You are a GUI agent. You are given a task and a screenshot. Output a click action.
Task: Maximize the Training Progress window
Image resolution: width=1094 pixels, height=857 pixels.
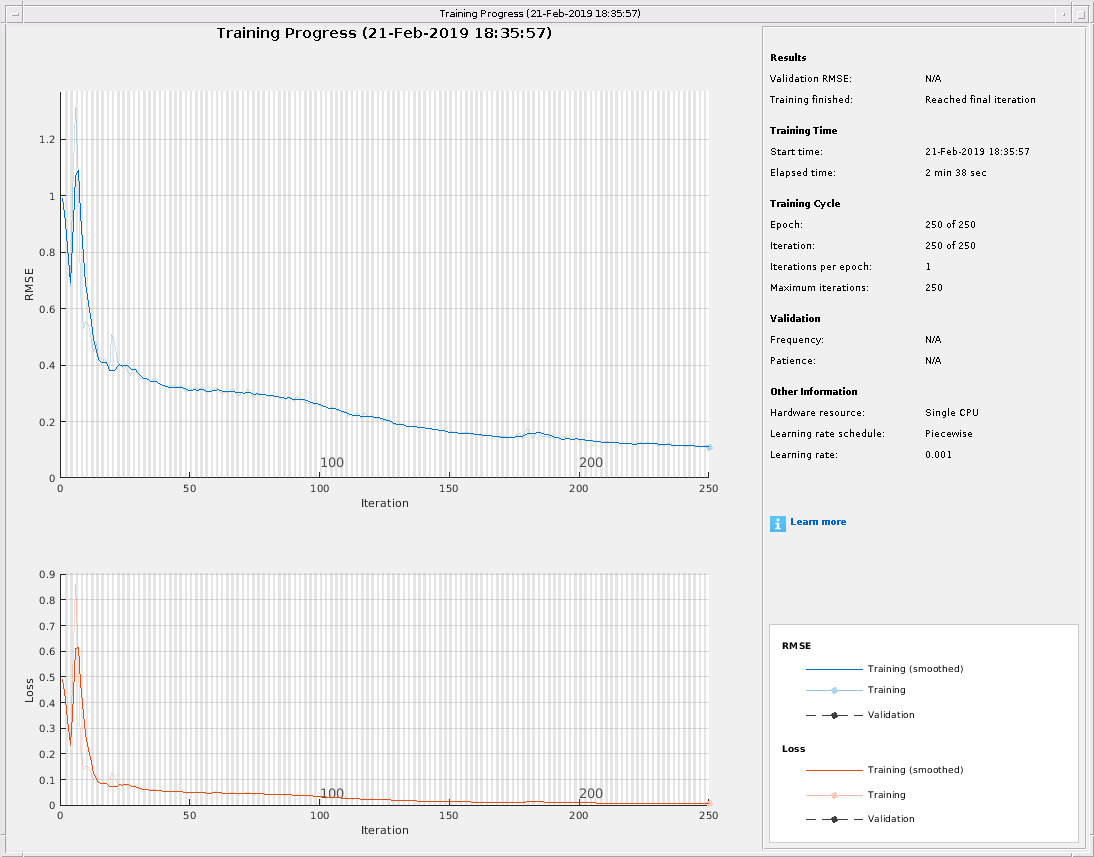pyautogui.click(x=1081, y=13)
